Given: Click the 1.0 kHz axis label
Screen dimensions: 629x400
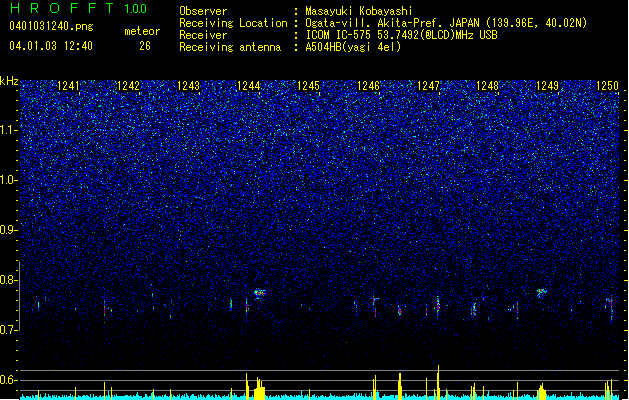Looking at the screenshot, I should [9, 180].
